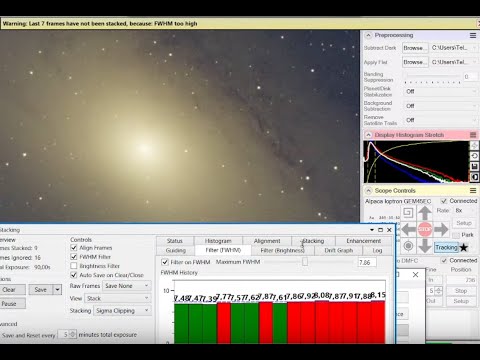Screen dimensions: 480x360
Task: Collapse the Display Histogram Stretch panel
Action: point(368,135)
